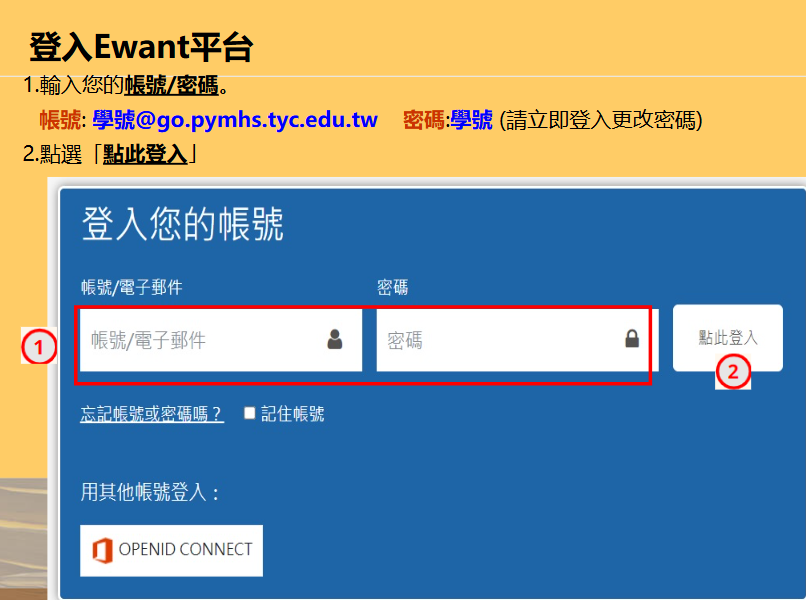
Task: Check the 記住帳號 checkbox
Action: [x=249, y=413]
